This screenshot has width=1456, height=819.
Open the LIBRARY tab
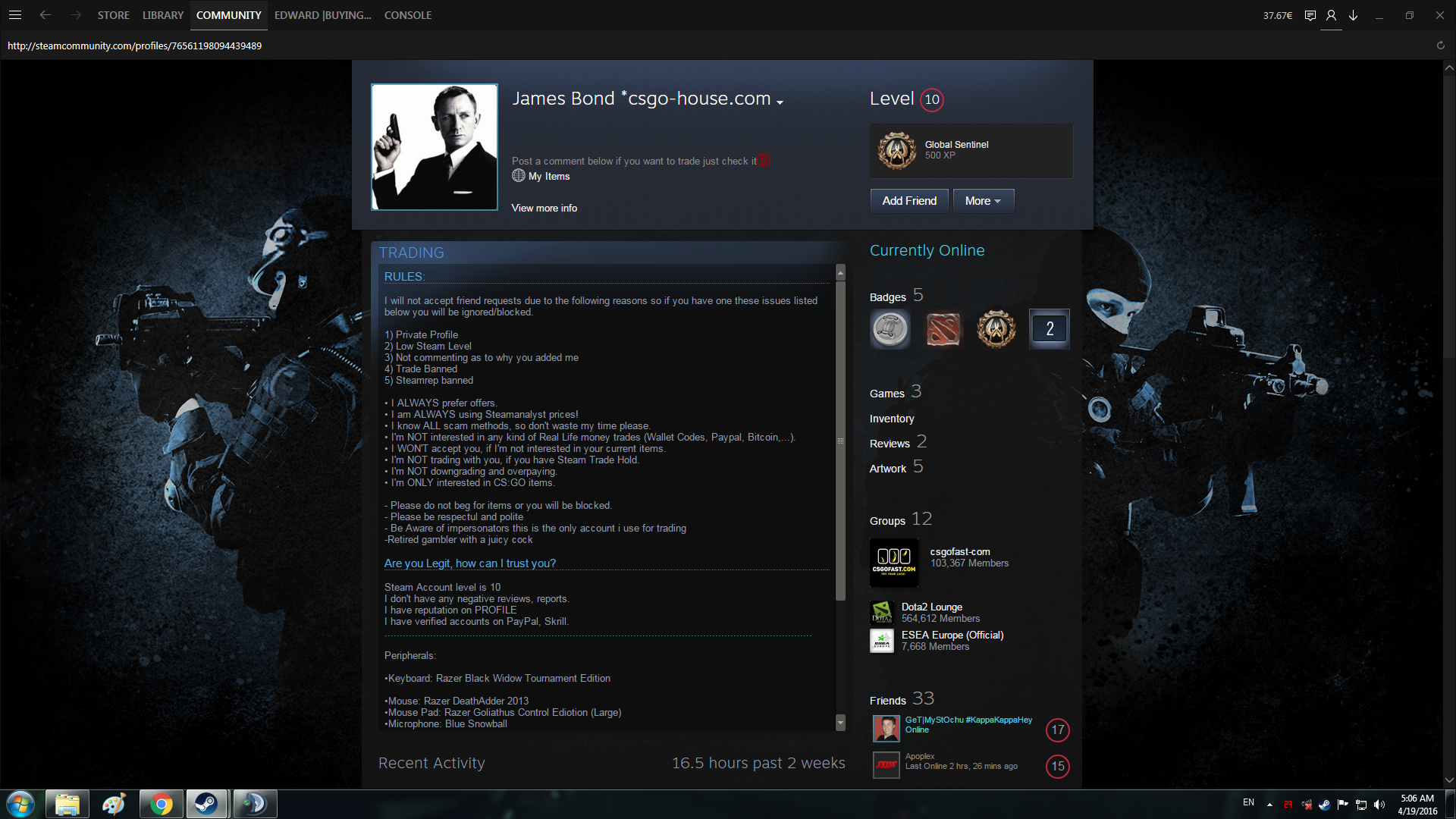click(x=163, y=15)
